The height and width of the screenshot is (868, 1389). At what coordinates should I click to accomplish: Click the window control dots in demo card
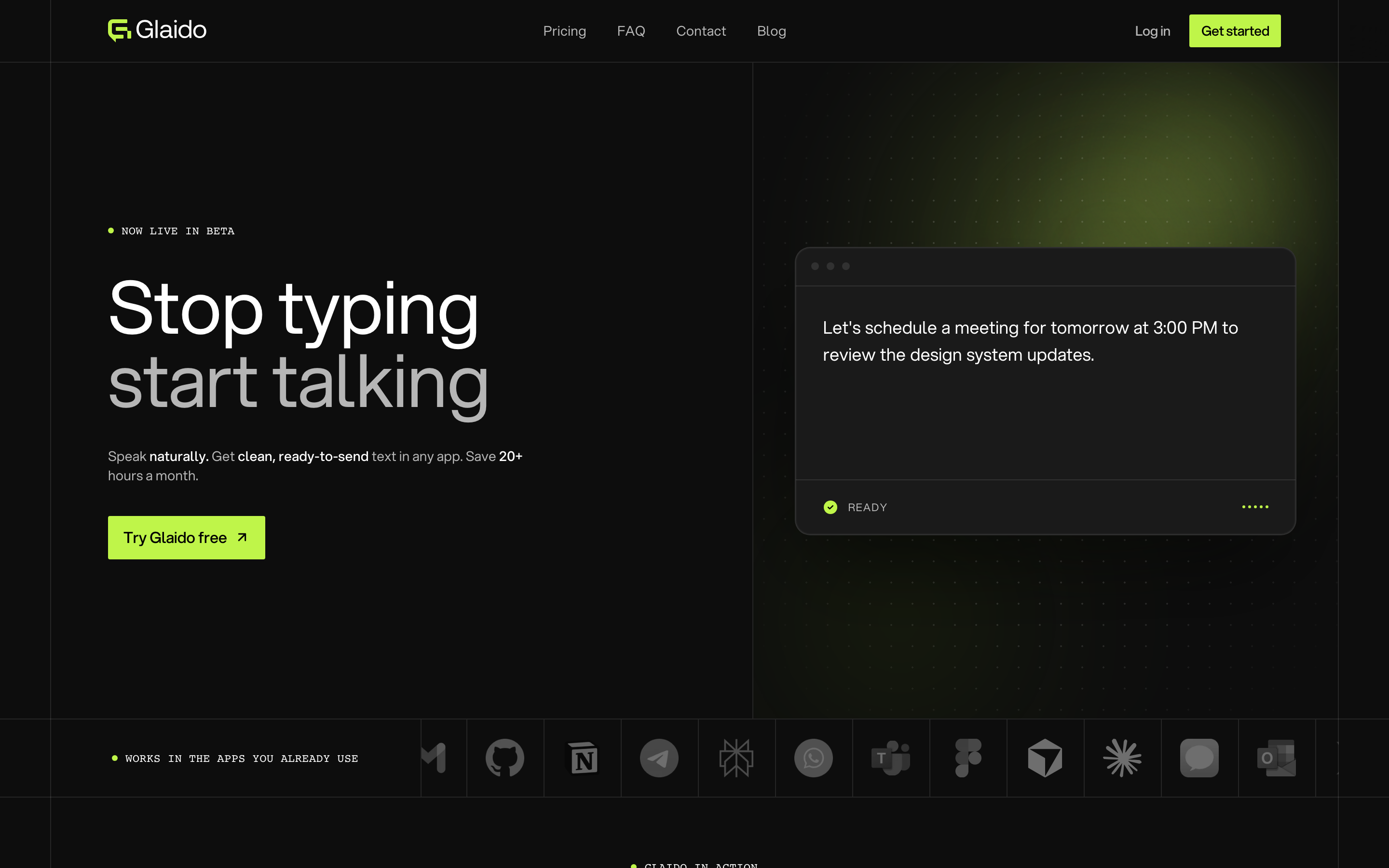(x=830, y=266)
